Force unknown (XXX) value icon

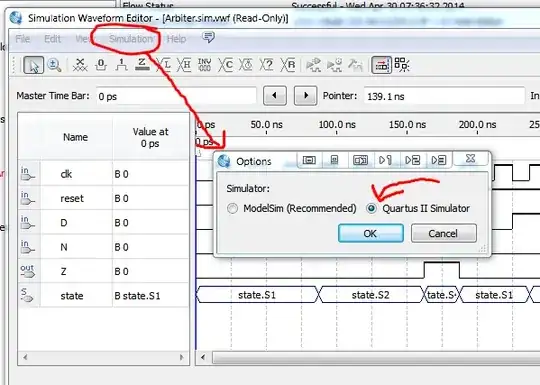pos(80,65)
